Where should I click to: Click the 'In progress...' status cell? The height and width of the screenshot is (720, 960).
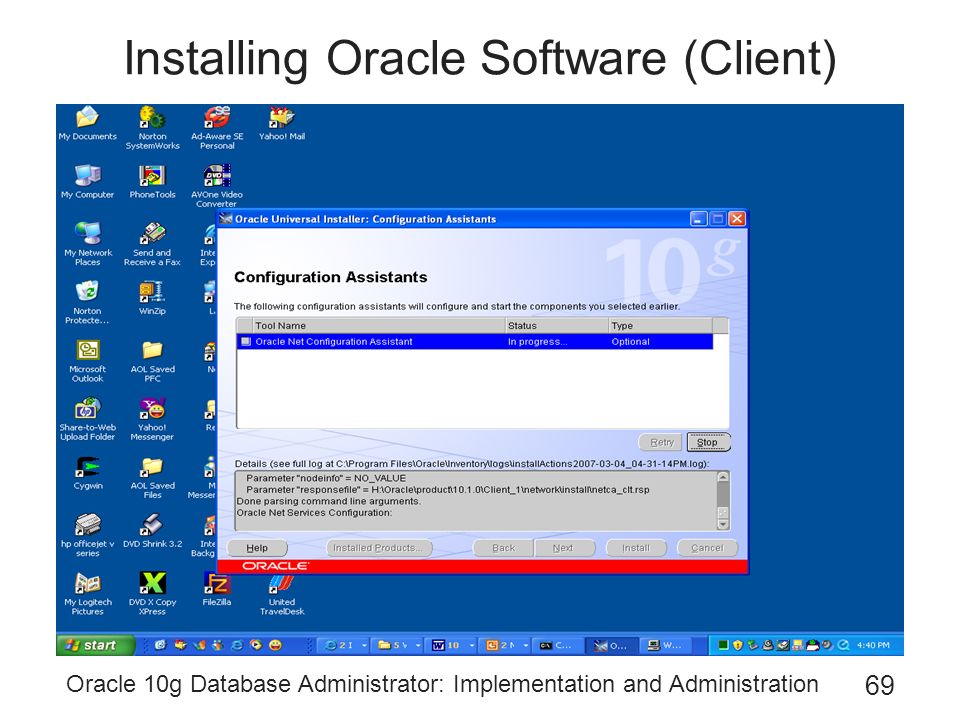(x=538, y=342)
